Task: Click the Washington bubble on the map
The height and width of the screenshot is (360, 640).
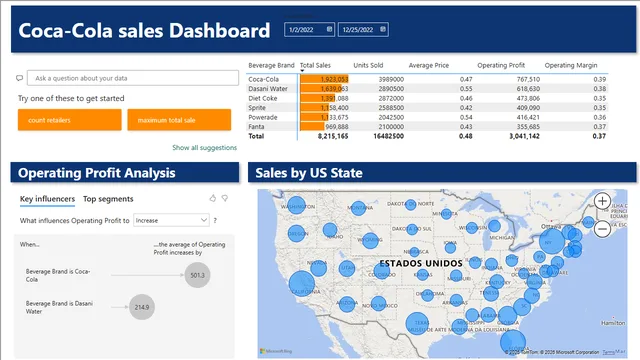Action: (x=296, y=205)
